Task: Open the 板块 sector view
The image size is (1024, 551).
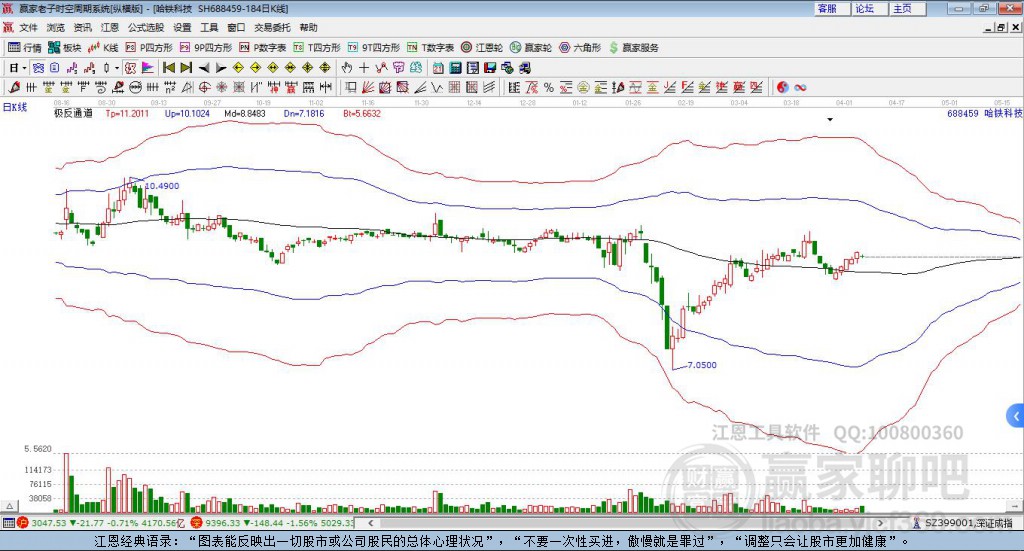Action: coord(65,48)
